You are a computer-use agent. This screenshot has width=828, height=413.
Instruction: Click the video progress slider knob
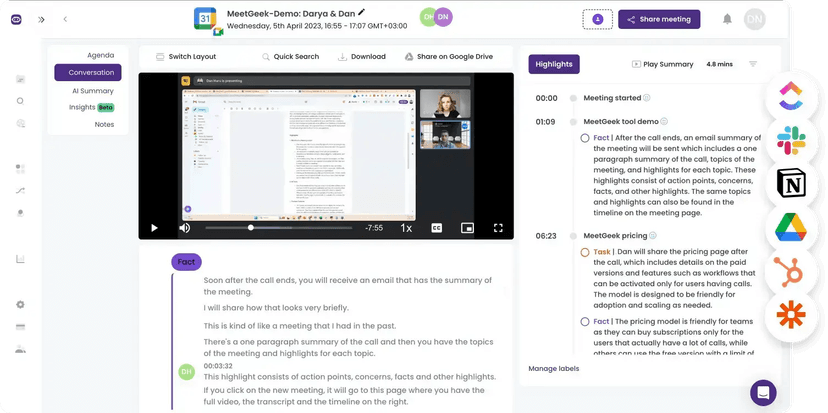point(251,228)
